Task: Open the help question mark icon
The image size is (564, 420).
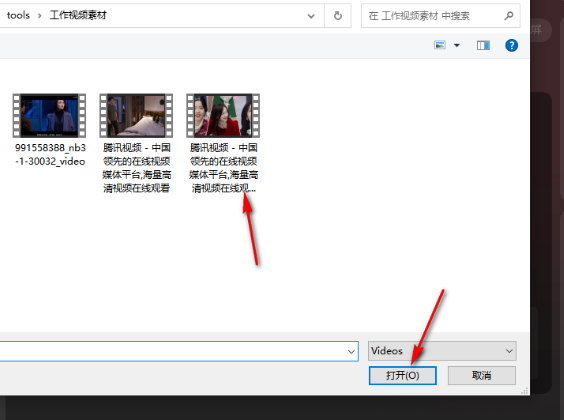Action: [x=511, y=45]
